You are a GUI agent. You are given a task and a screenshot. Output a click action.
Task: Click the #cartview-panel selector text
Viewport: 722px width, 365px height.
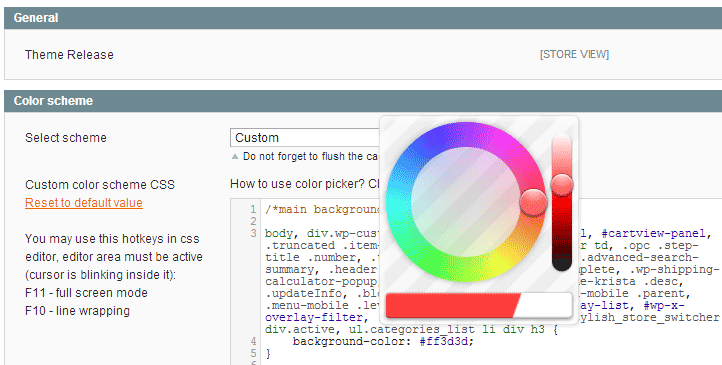point(653,233)
